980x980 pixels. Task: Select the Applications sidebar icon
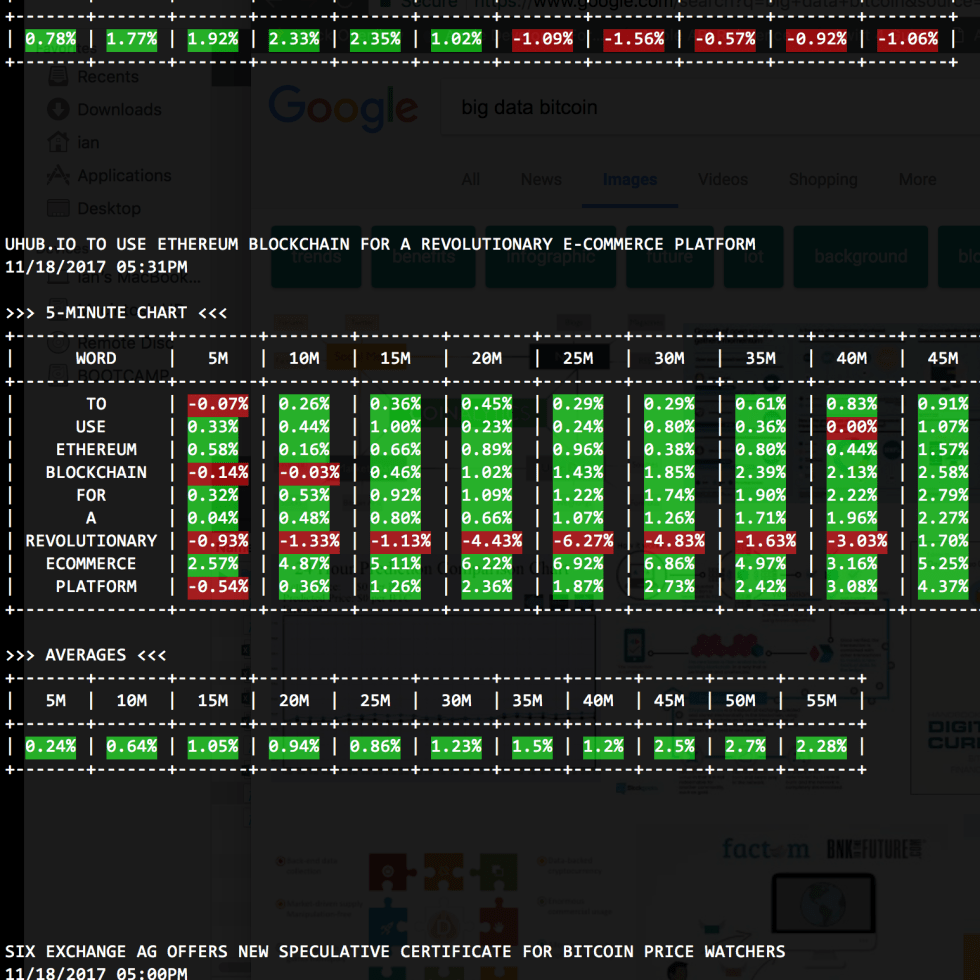coord(59,176)
